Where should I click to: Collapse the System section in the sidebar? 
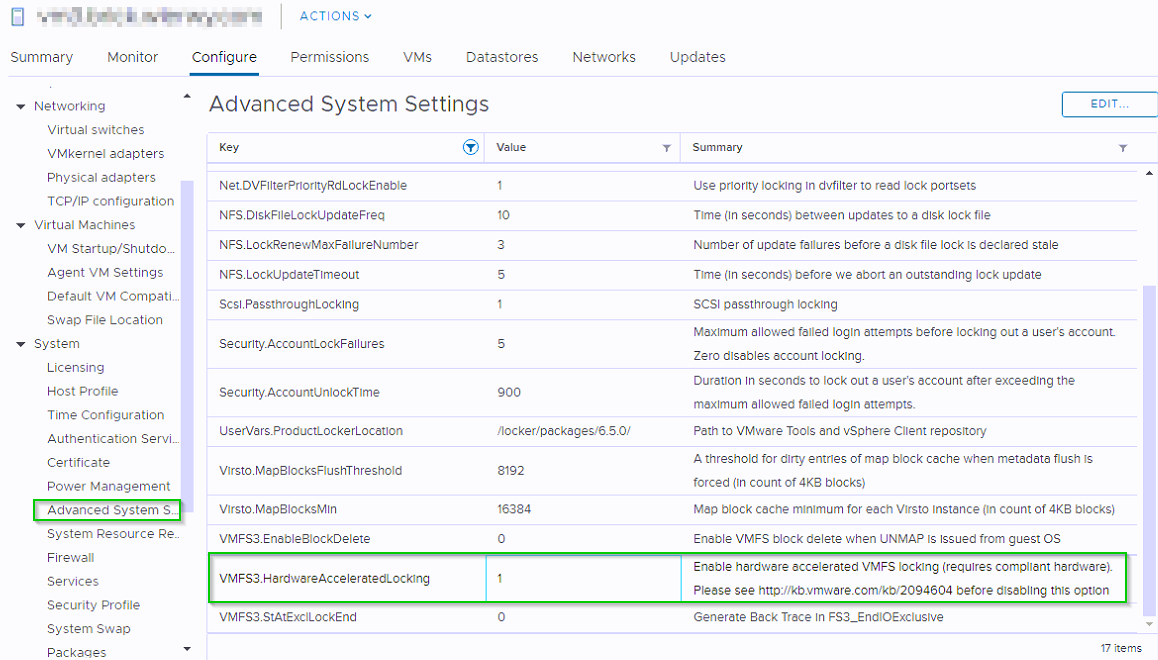[x=21, y=345]
